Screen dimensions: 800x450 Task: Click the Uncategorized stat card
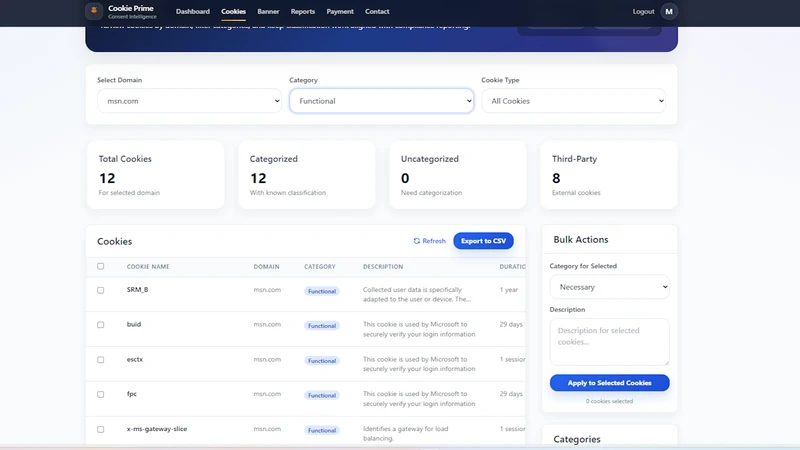(x=458, y=175)
